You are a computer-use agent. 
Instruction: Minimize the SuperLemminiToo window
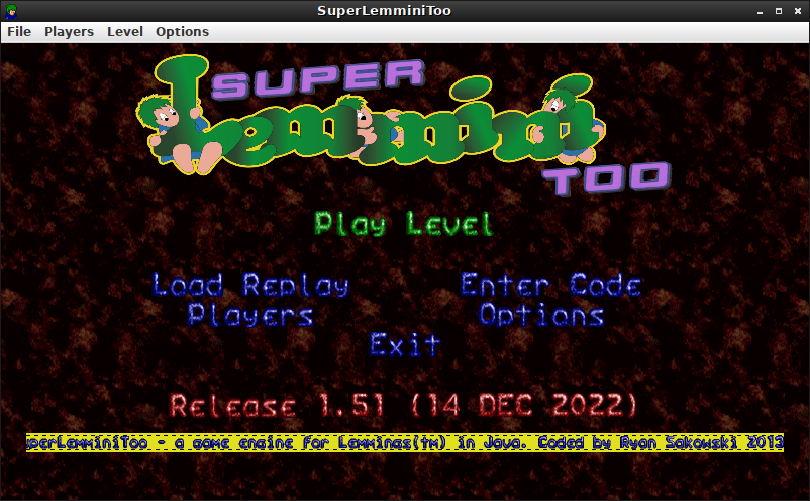[760, 11]
